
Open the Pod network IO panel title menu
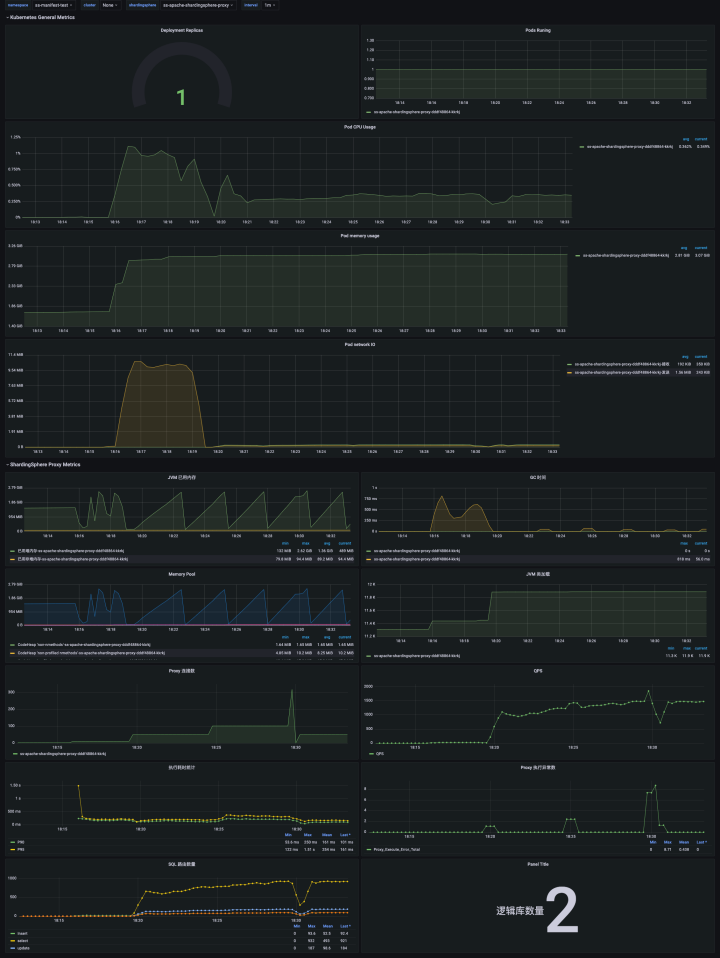tap(360, 345)
